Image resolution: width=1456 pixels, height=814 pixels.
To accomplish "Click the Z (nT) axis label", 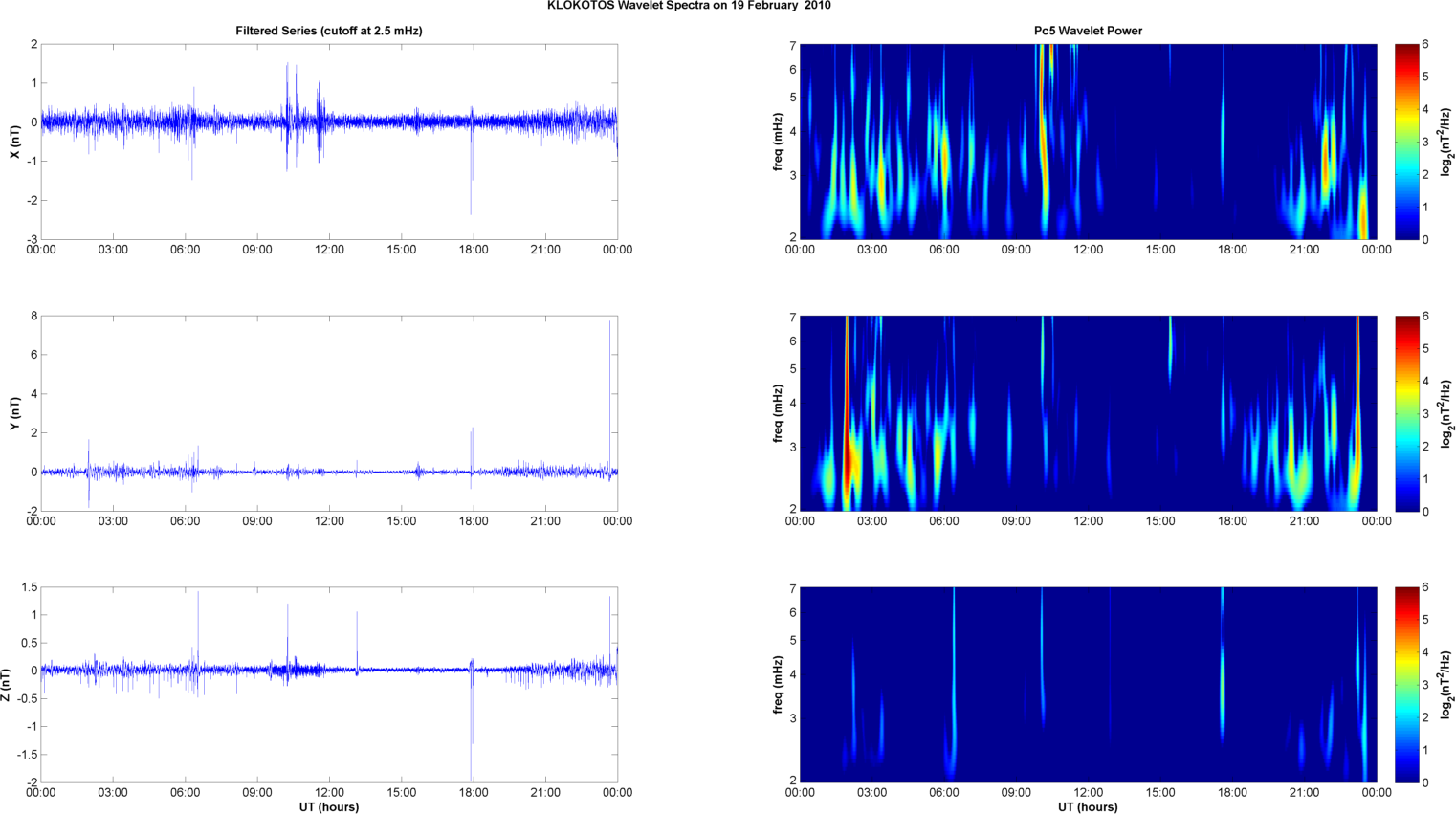I will tap(7, 685).
